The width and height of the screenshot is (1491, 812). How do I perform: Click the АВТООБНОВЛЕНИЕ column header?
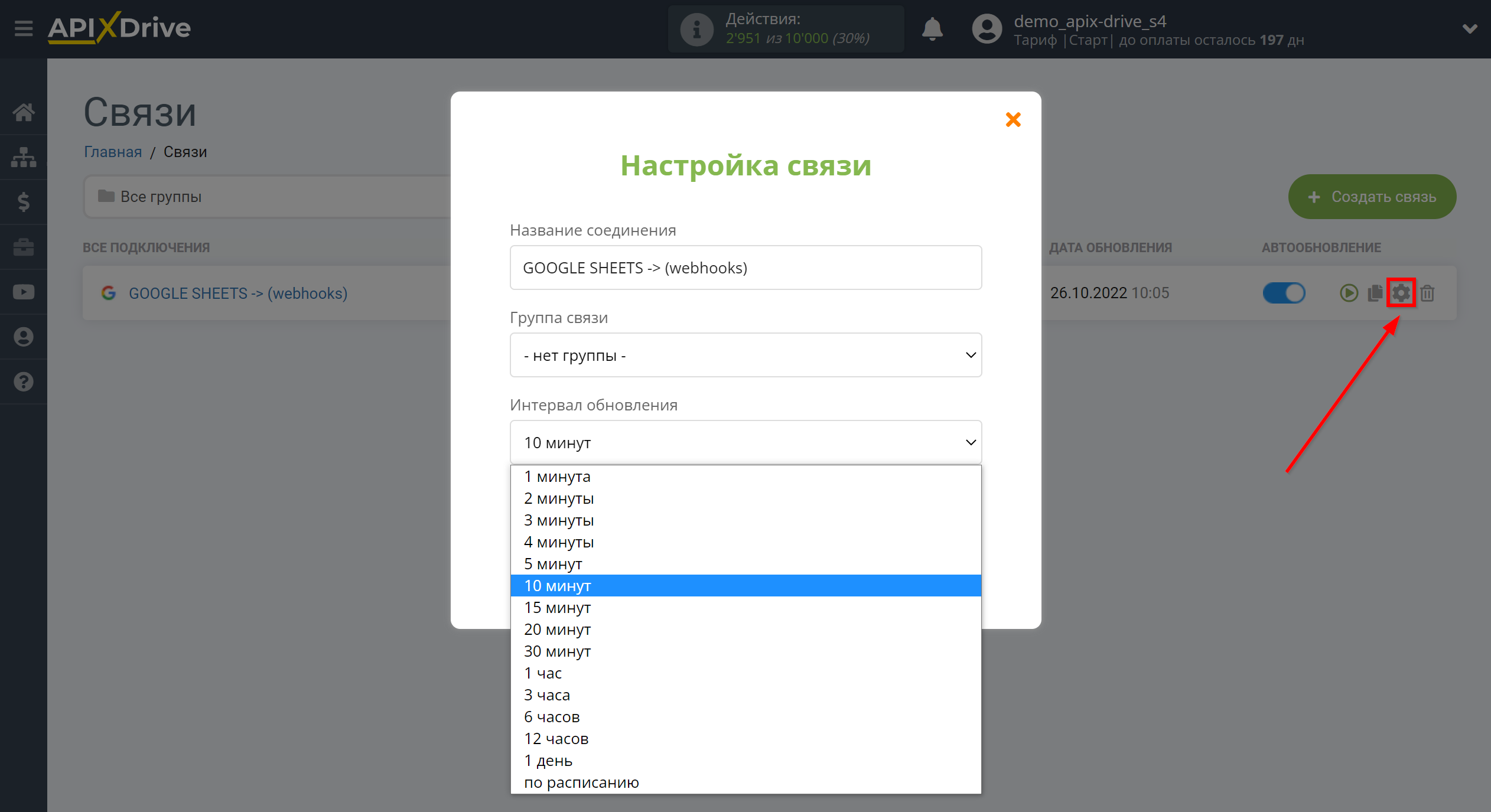coord(1321,247)
